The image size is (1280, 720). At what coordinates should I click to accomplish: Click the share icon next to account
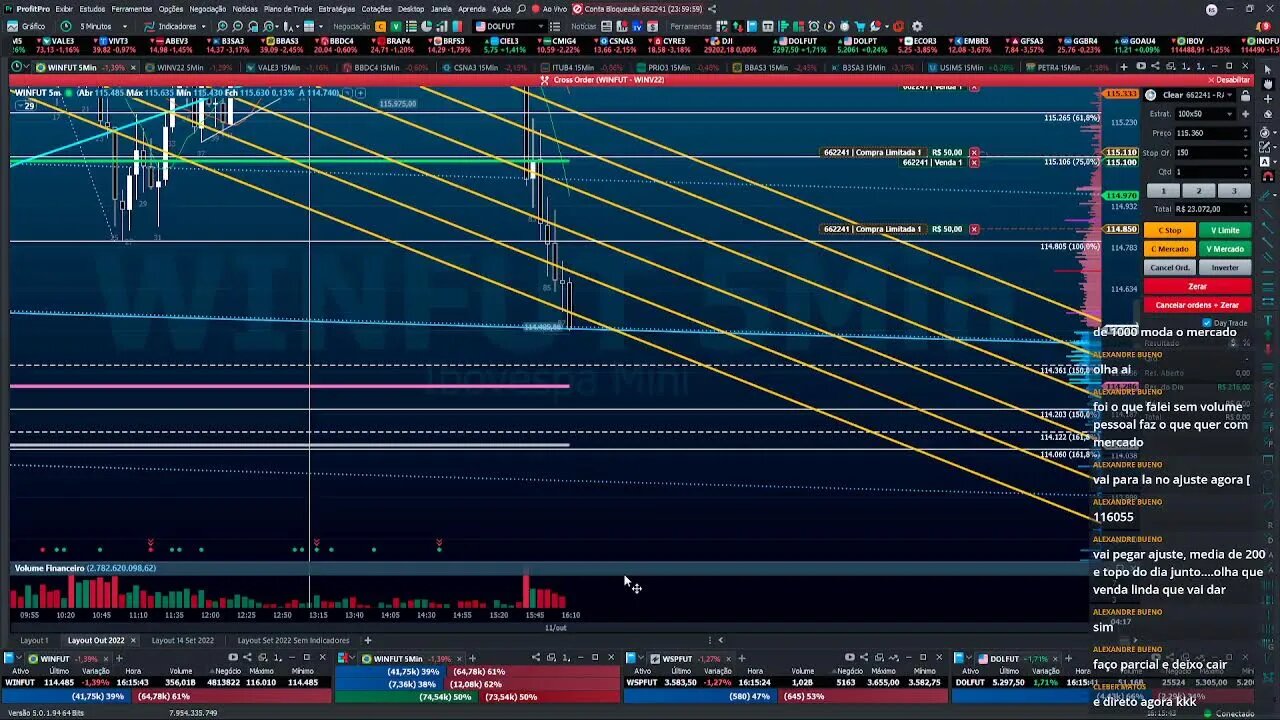coord(712,9)
